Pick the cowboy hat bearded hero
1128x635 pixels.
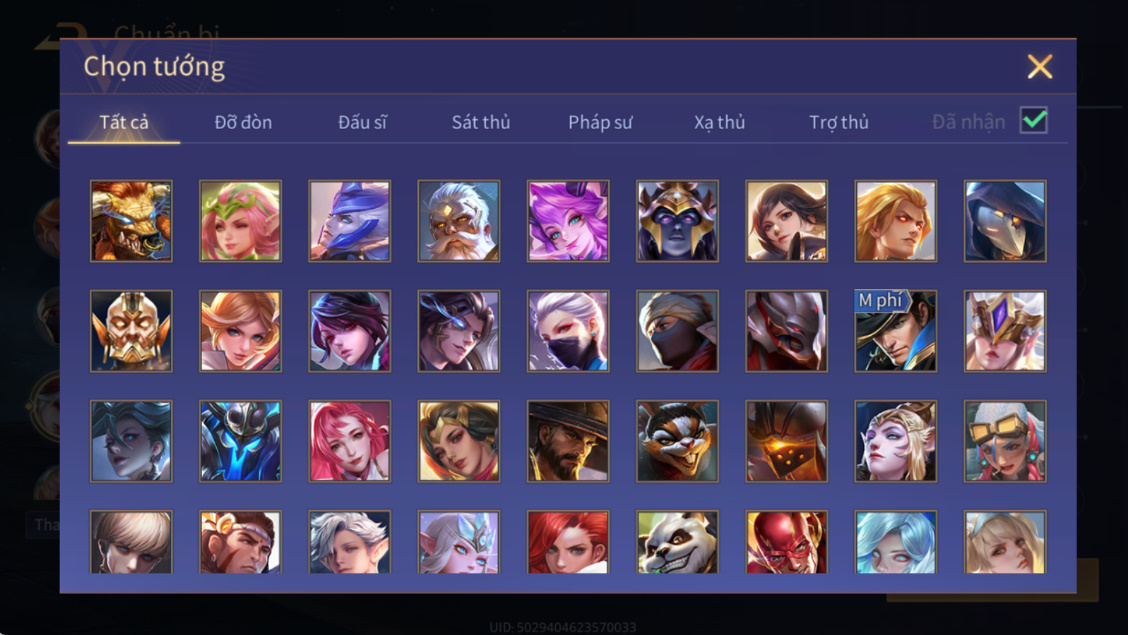coord(568,441)
